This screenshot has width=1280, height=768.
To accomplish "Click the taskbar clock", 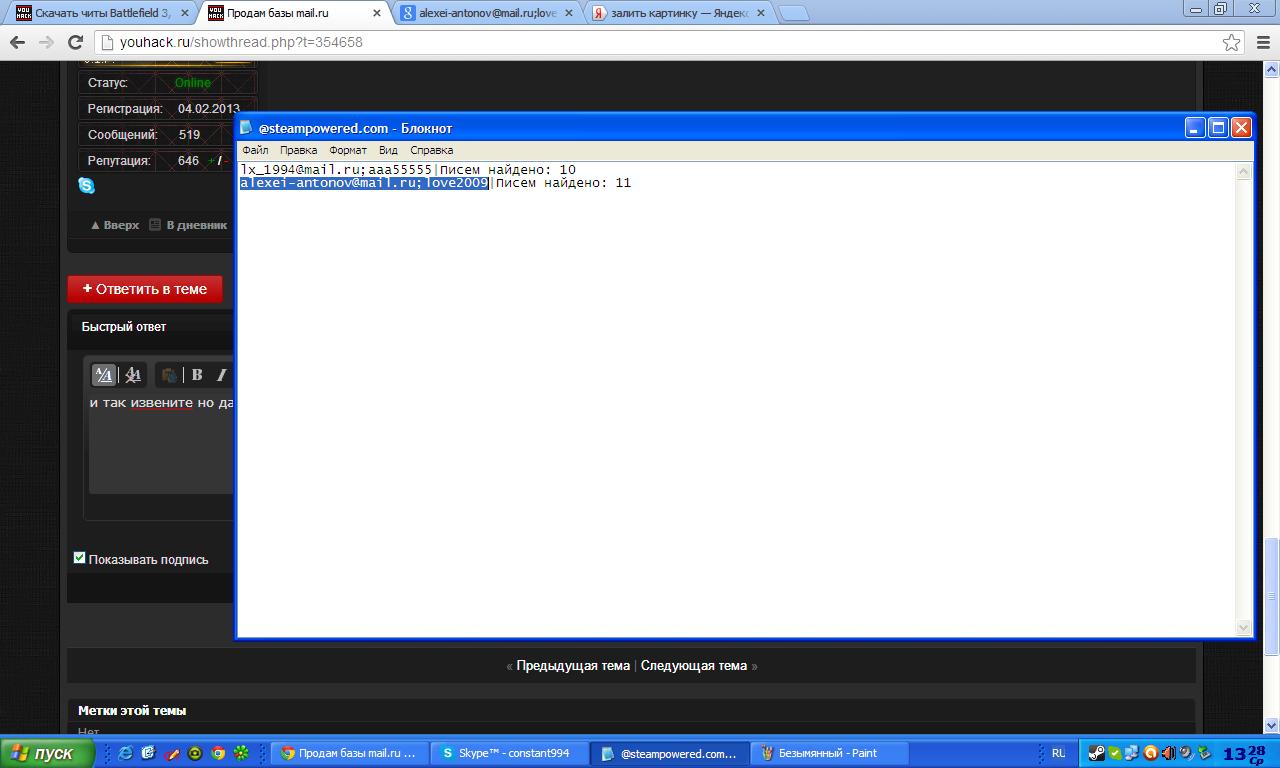I will click(x=1245, y=753).
